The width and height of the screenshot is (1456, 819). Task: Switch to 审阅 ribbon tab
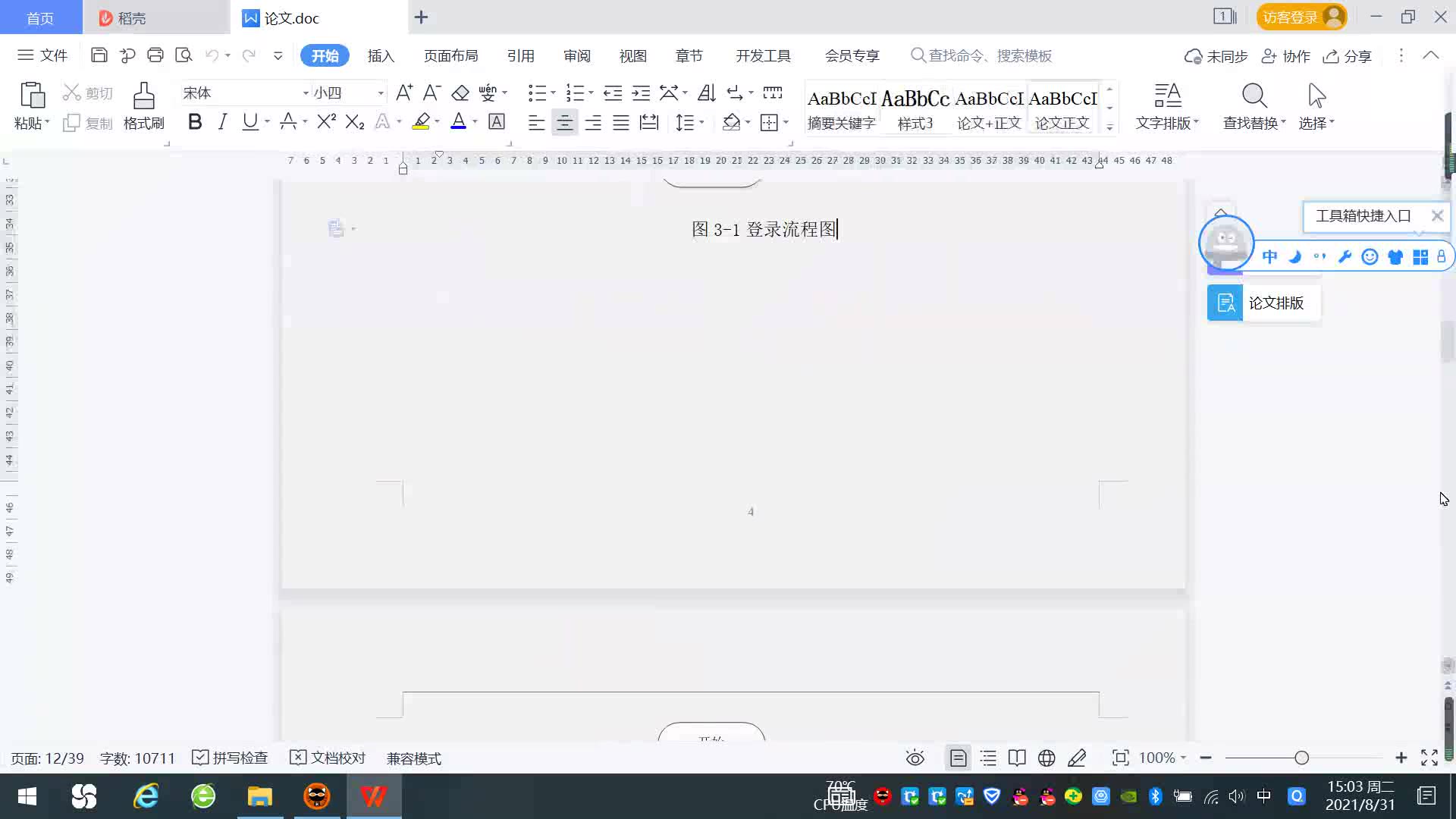(x=576, y=55)
